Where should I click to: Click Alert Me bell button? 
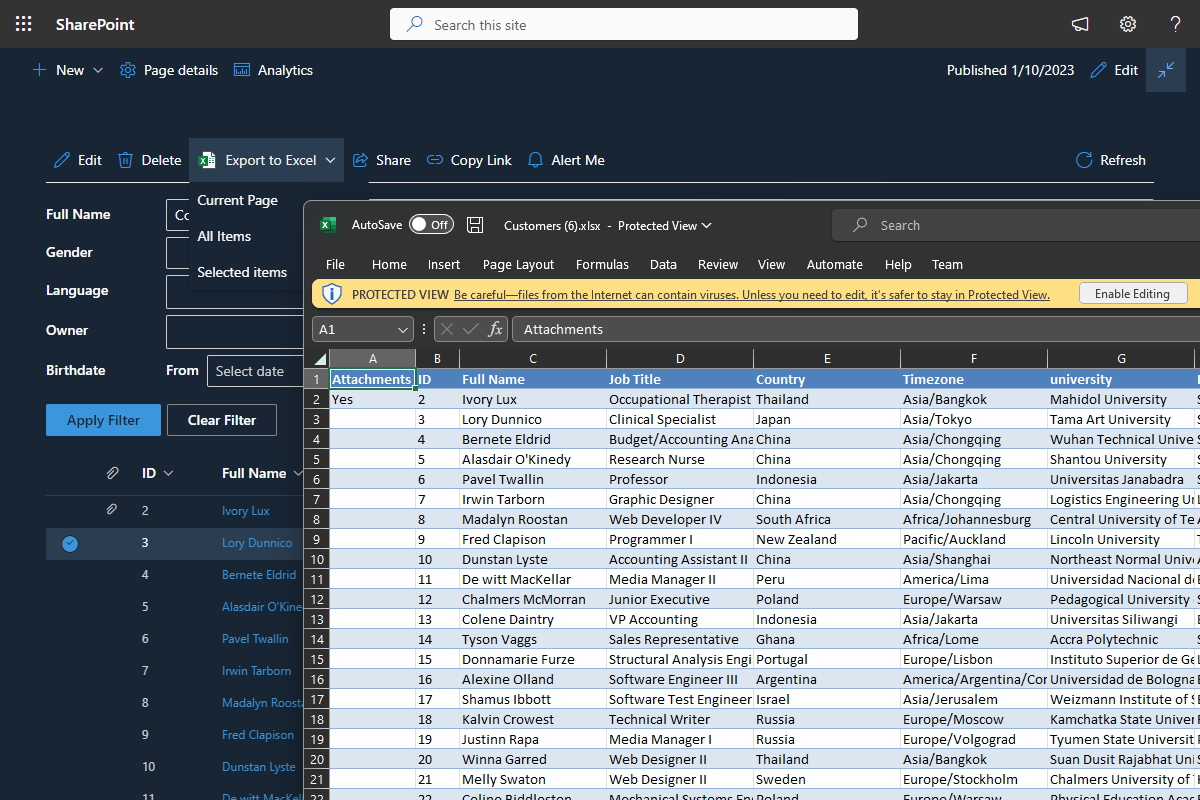(566, 160)
